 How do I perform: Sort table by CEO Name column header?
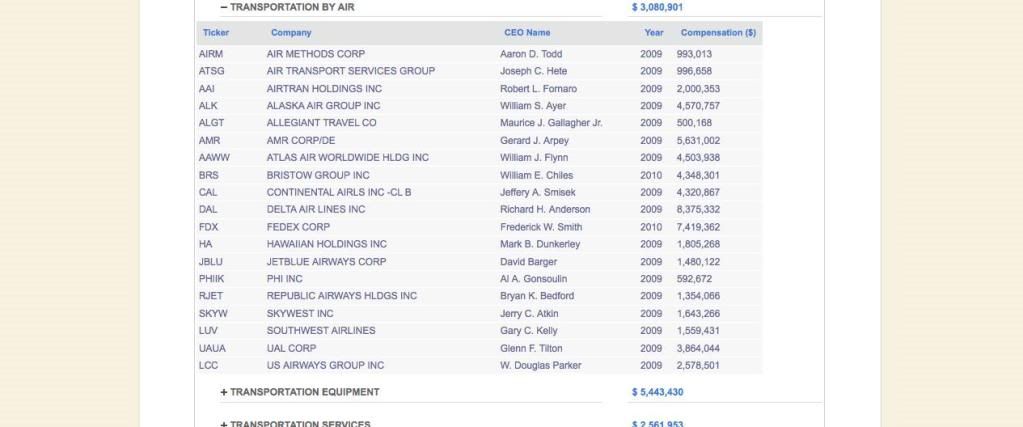coord(527,33)
